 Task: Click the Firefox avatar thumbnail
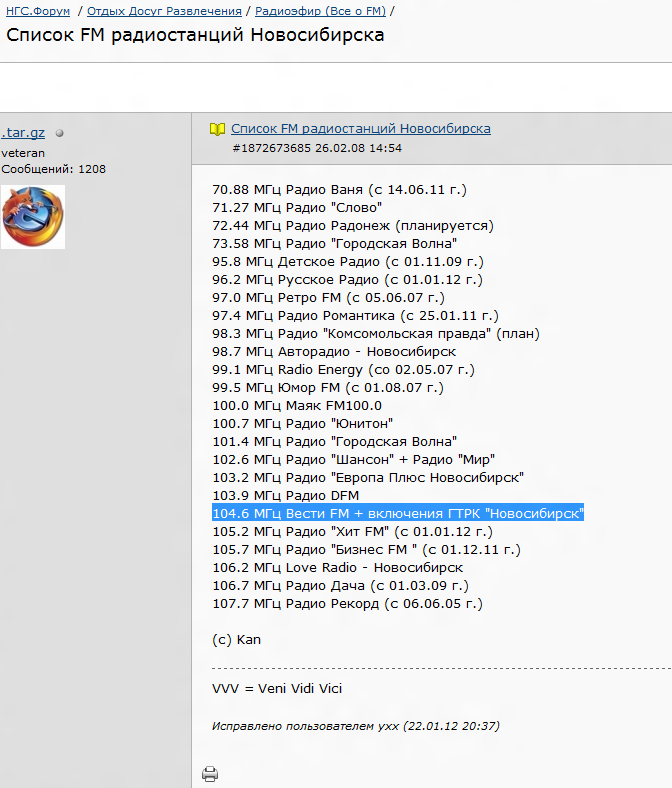(x=33, y=217)
